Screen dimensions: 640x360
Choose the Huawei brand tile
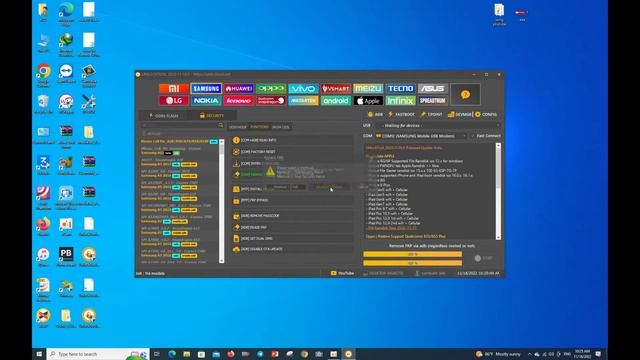pyautogui.click(x=238, y=89)
